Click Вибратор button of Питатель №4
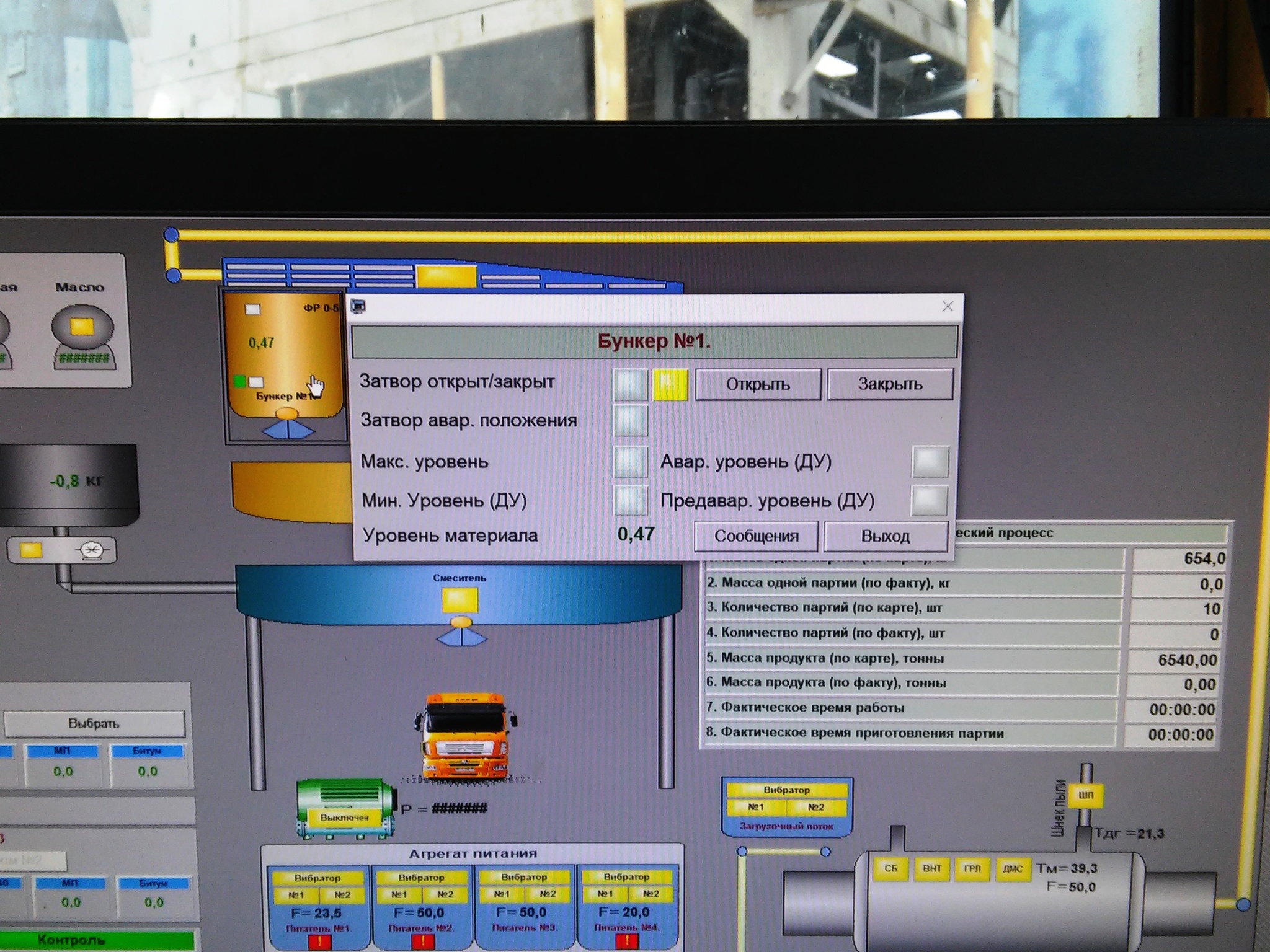 [626, 877]
